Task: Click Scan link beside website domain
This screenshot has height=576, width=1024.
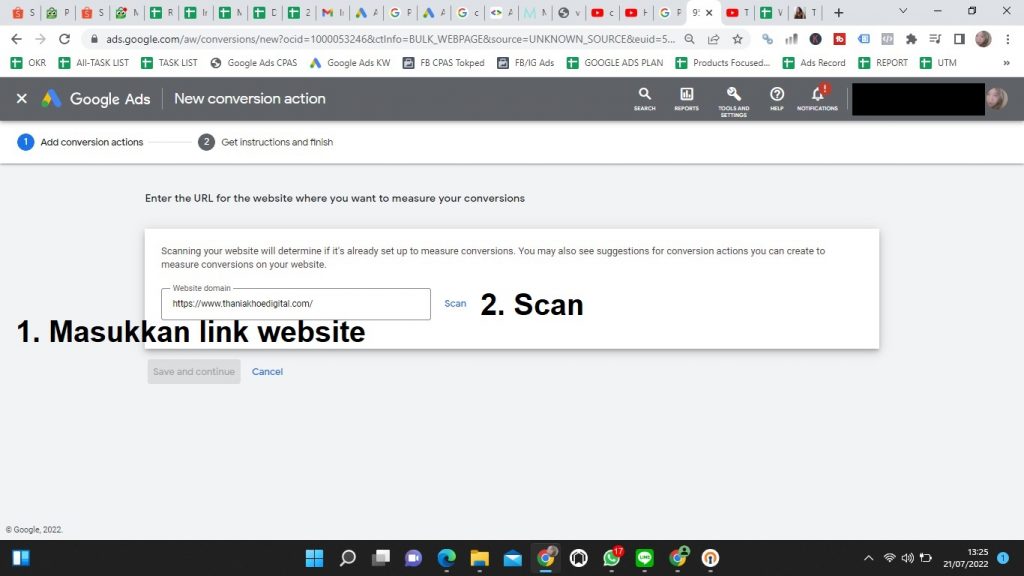Action: coord(455,304)
